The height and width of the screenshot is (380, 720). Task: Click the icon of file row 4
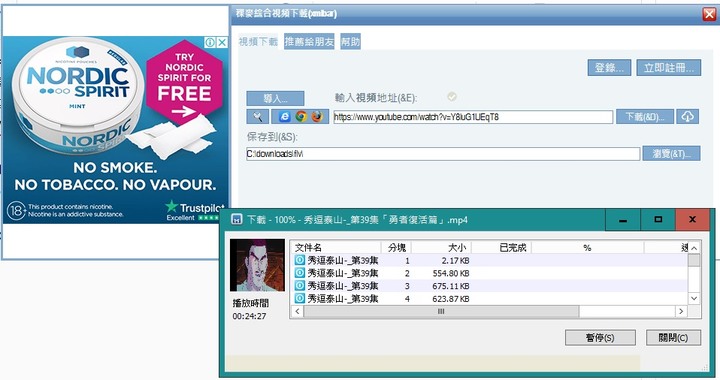tap(299, 299)
